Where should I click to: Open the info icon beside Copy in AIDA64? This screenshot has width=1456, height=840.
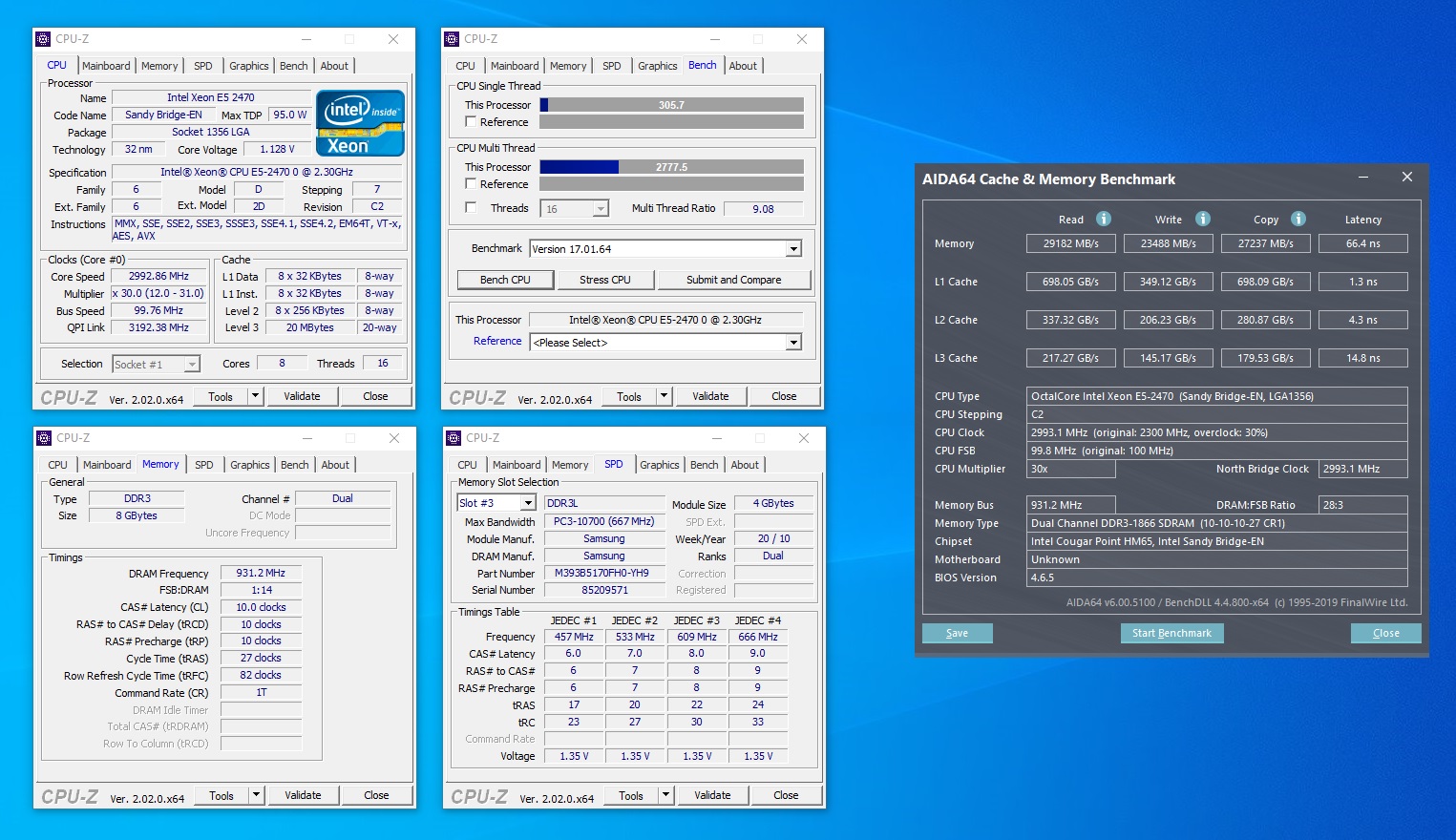tap(1298, 219)
